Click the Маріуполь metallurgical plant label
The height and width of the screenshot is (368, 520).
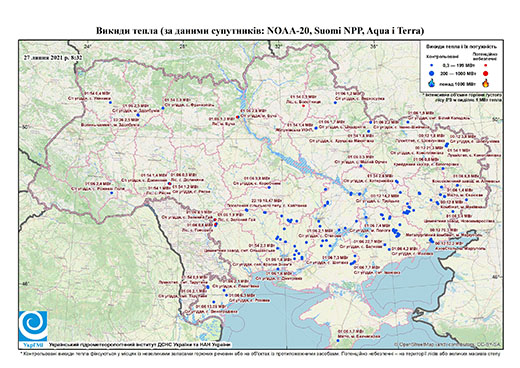[x=443, y=235]
